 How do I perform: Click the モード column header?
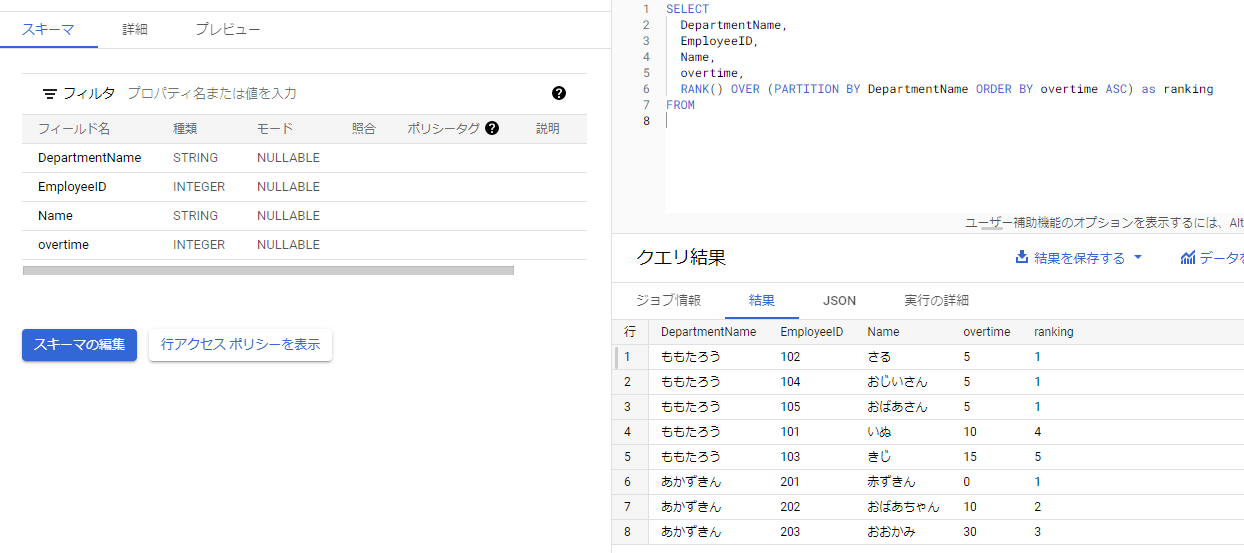click(x=275, y=129)
